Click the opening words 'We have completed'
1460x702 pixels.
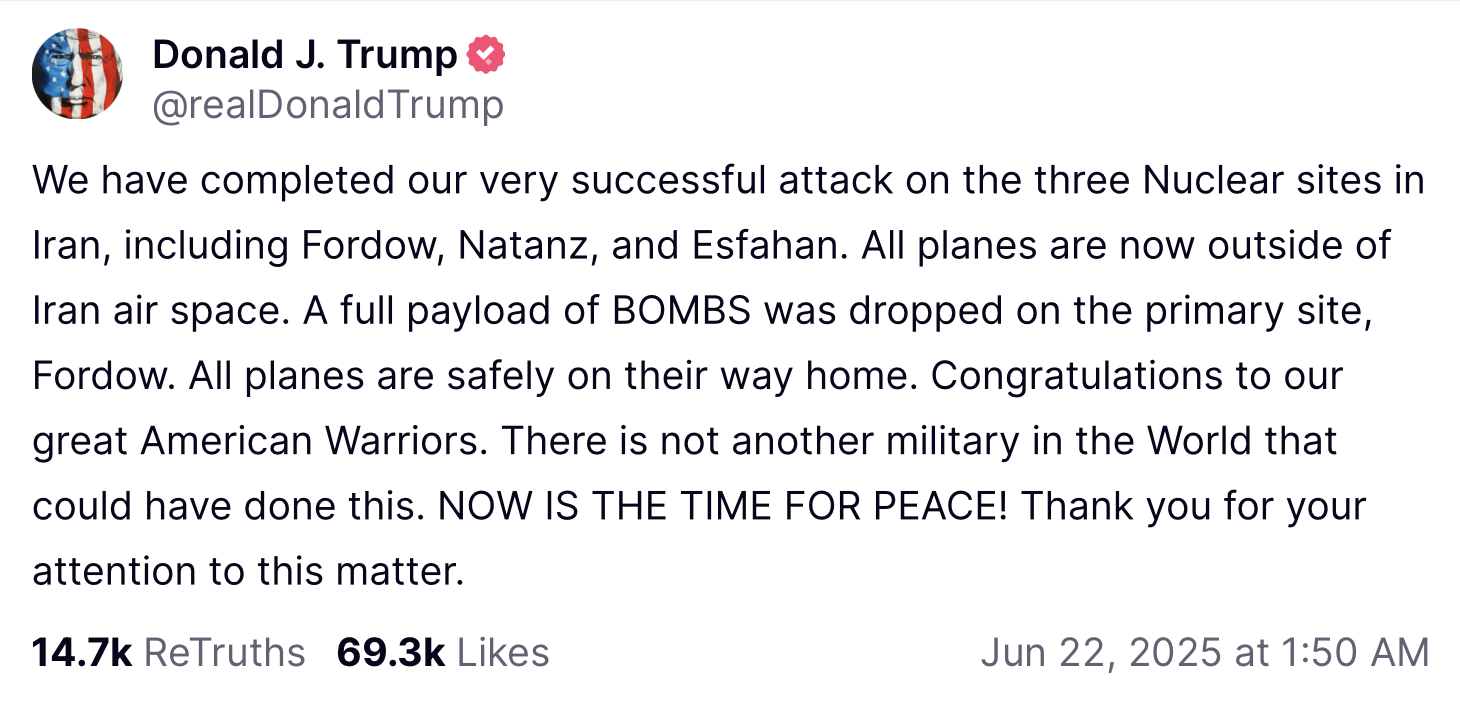pyautogui.click(x=197, y=182)
